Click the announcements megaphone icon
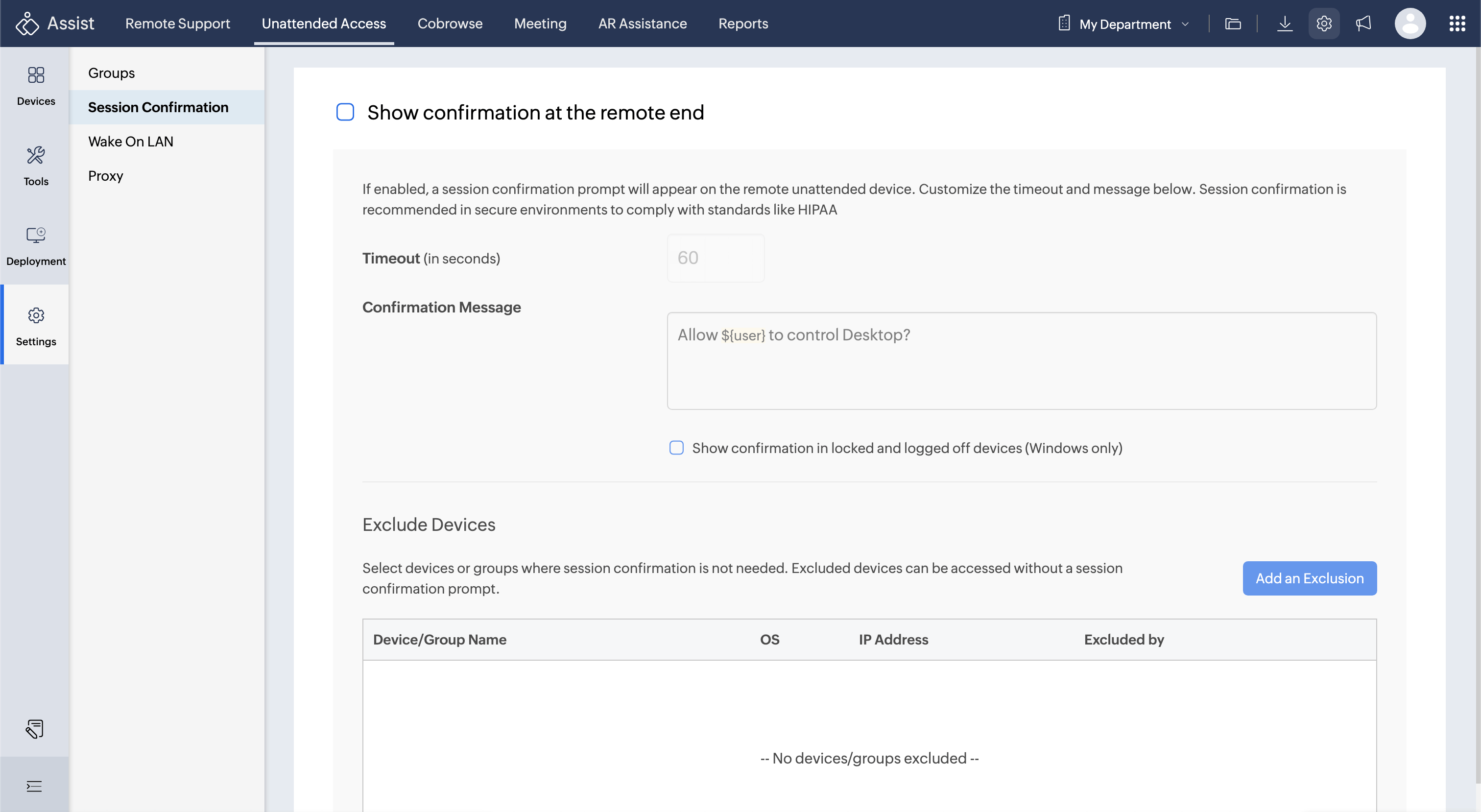This screenshot has width=1481, height=812. tap(1363, 24)
